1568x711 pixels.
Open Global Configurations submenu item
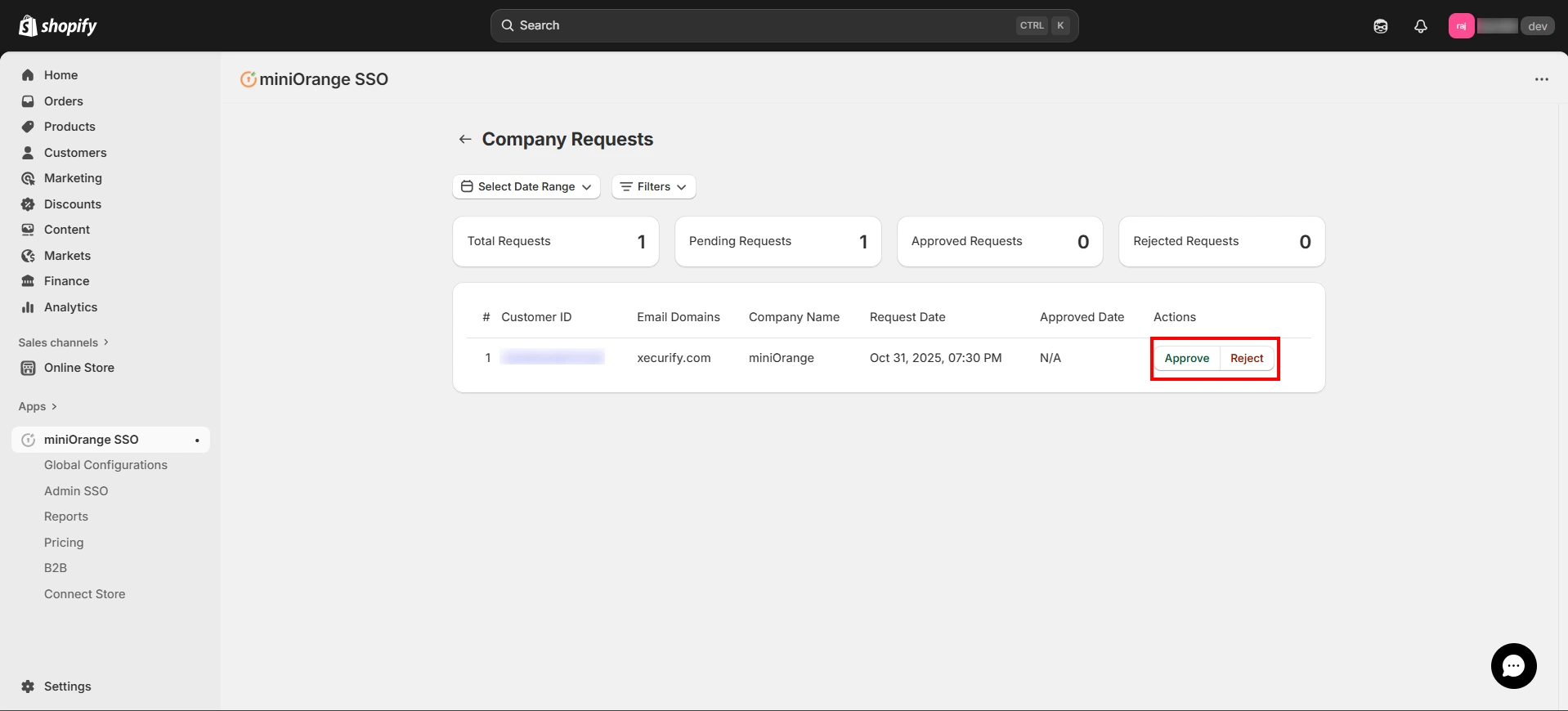click(x=105, y=465)
